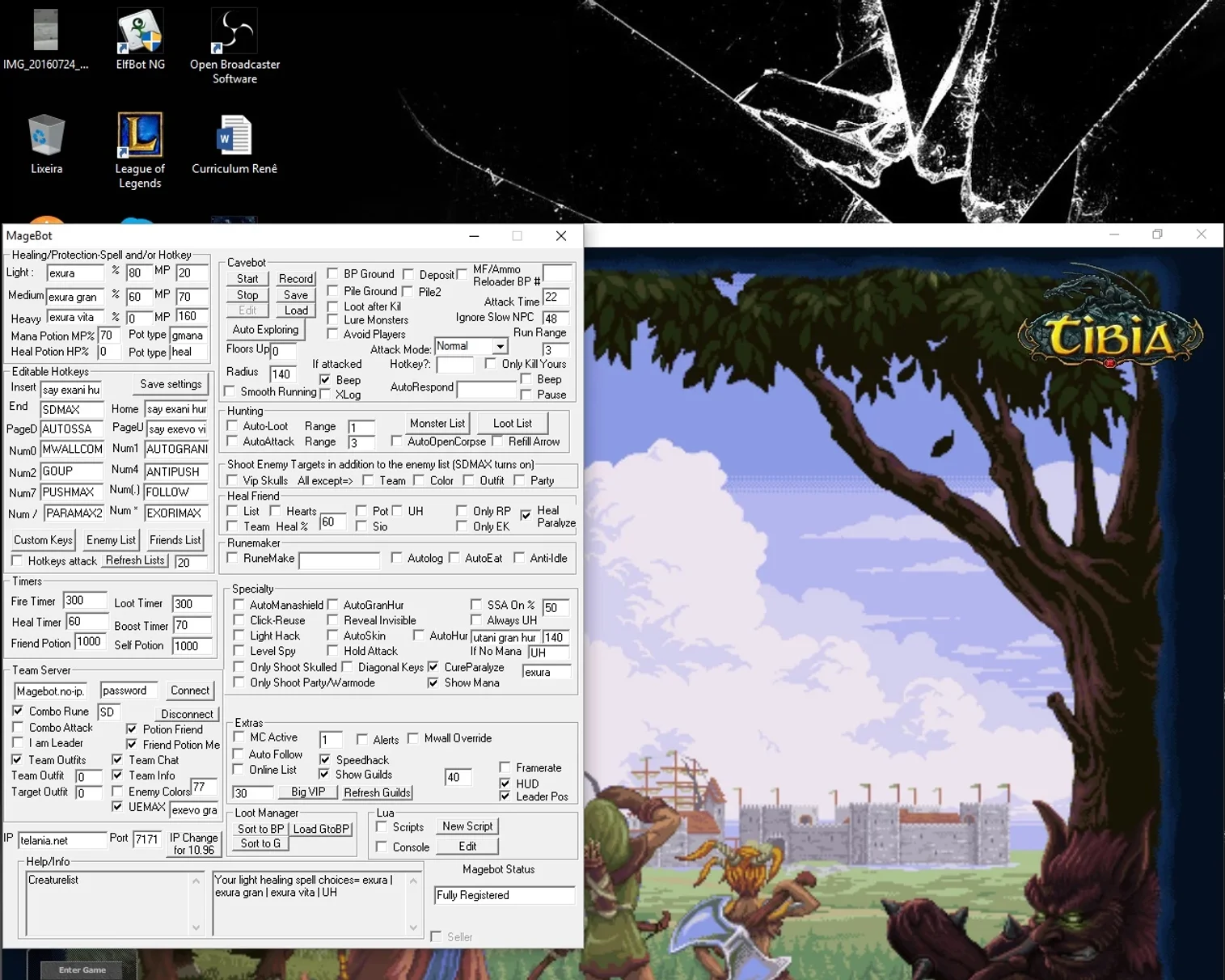Click the Edit script button
This screenshot has width=1225, height=980.
(x=467, y=846)
